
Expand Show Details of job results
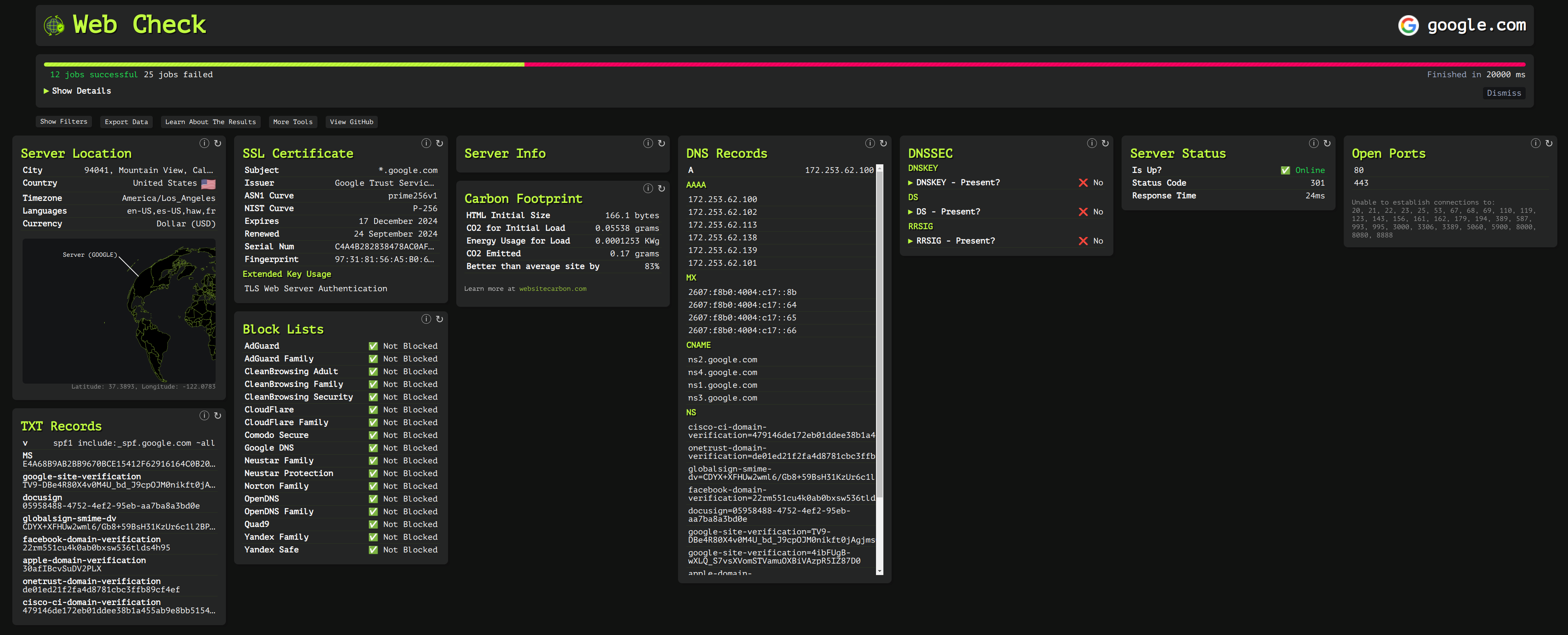77,91
